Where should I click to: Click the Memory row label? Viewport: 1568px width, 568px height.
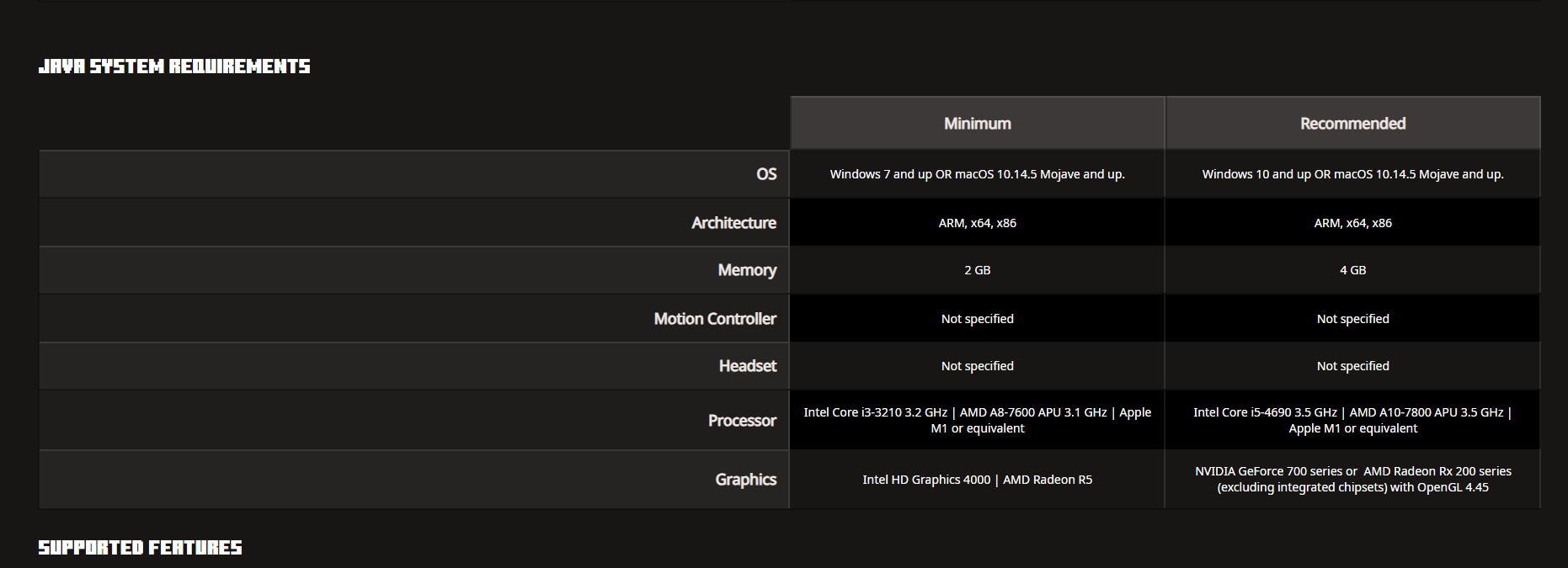pos(747,270)
